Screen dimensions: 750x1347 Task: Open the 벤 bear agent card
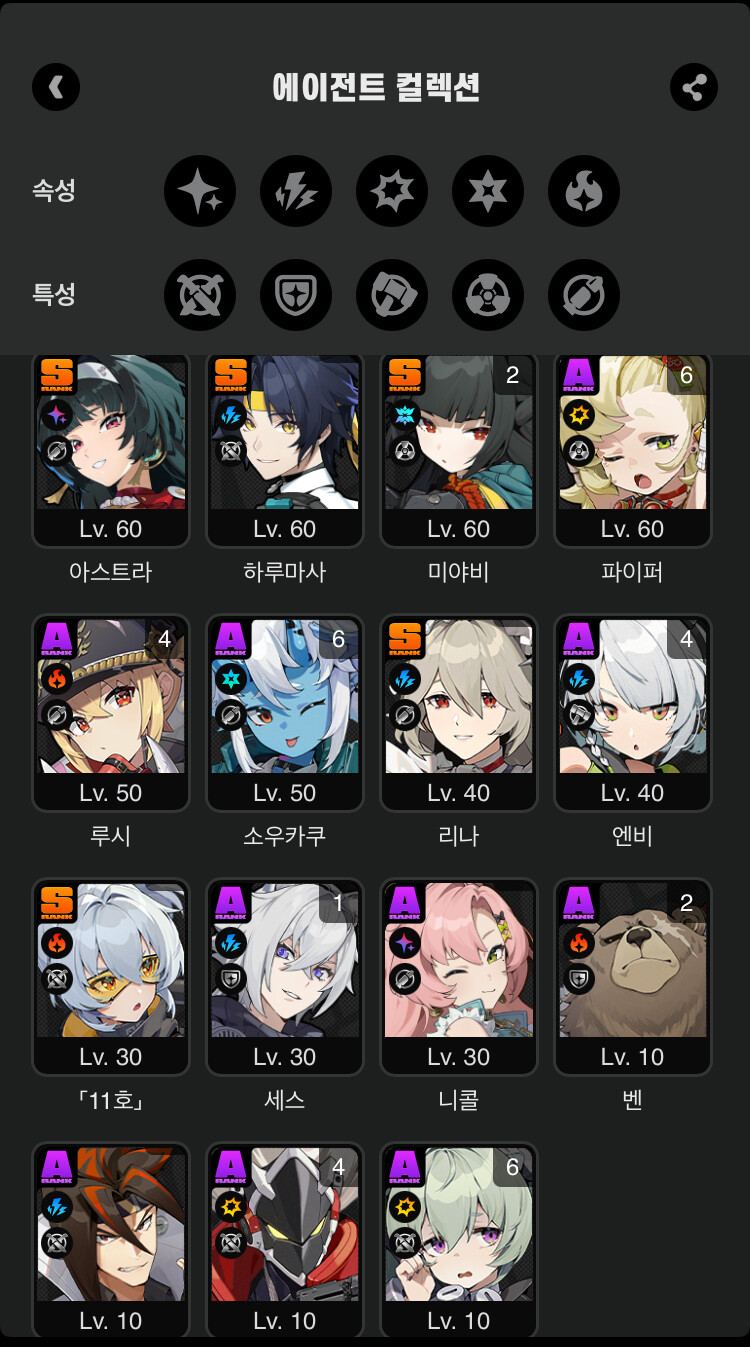633,977
